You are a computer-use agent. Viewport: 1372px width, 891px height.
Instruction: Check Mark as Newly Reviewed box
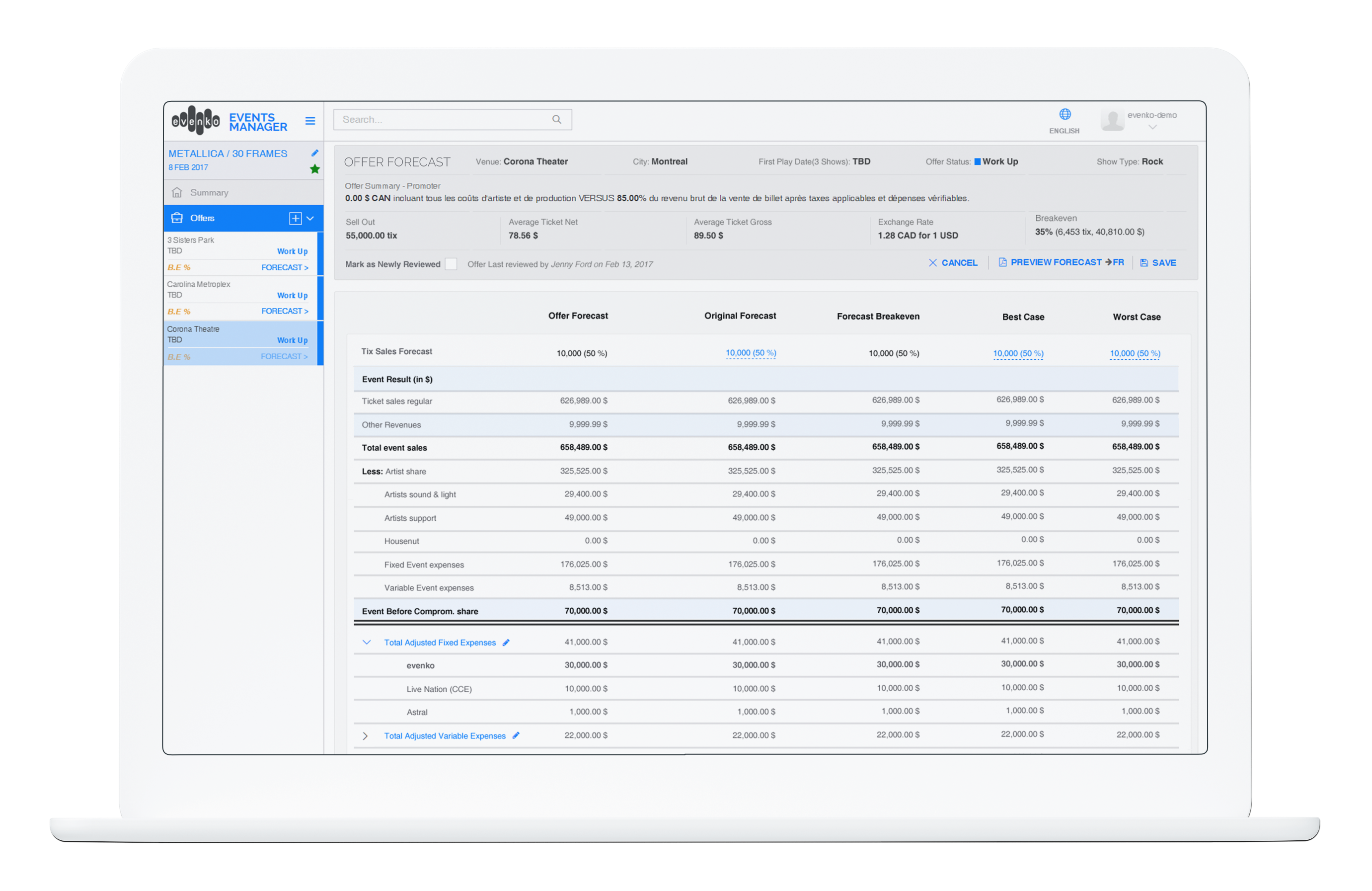(451, 264)
